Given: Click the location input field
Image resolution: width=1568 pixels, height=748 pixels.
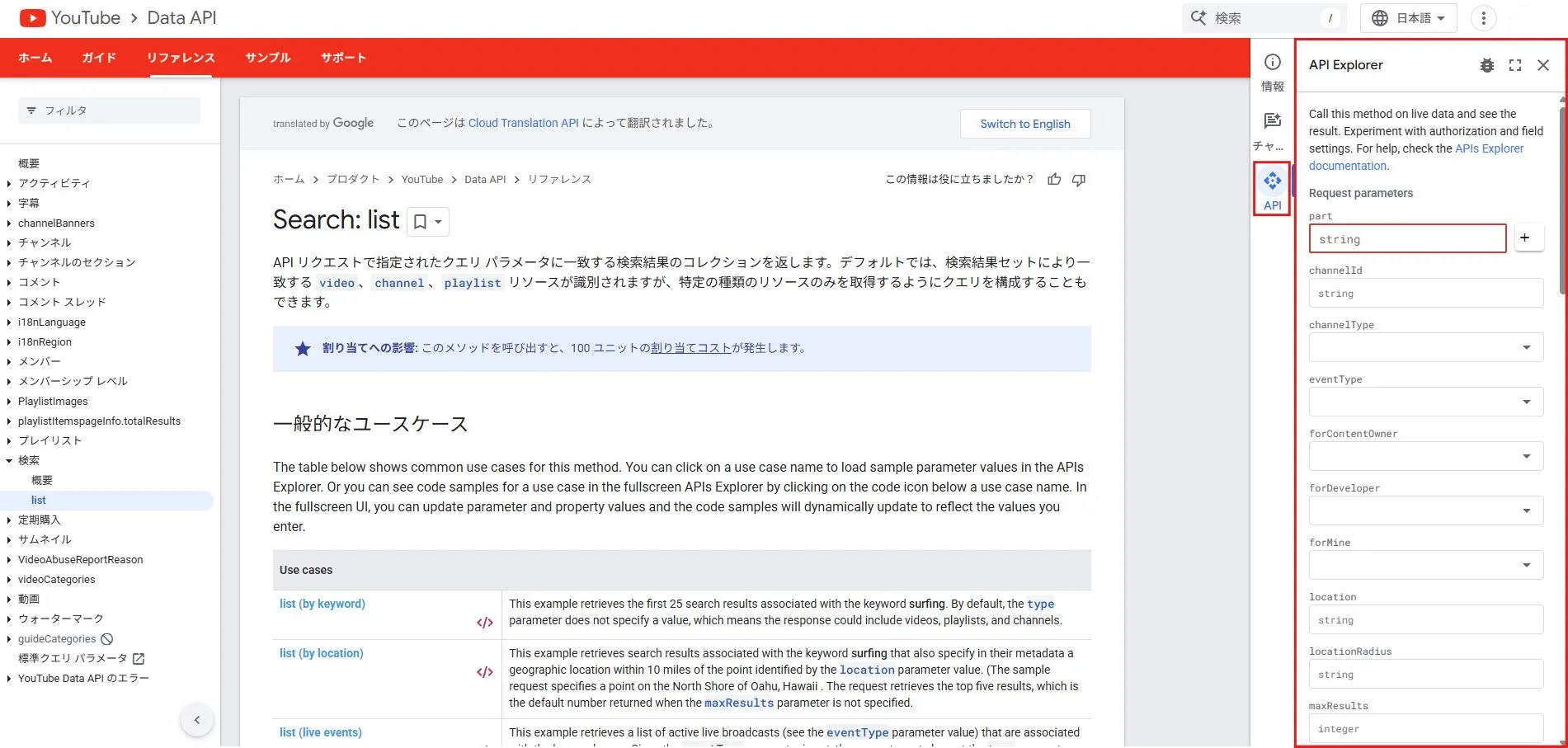Looking at the screenshot, I should pos(1425,619).
